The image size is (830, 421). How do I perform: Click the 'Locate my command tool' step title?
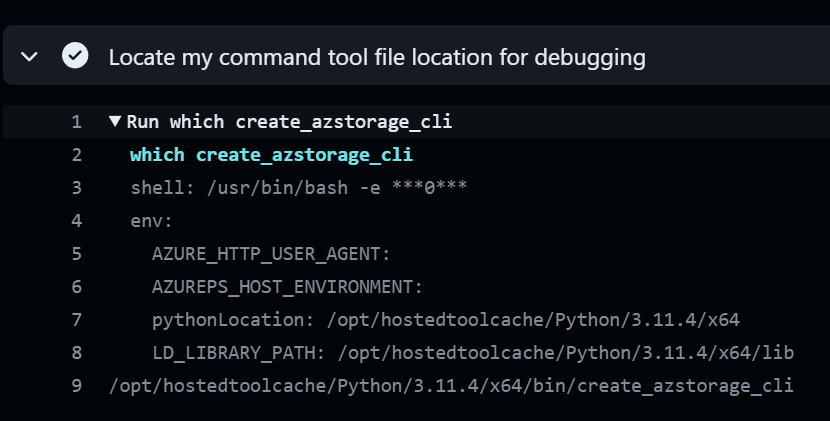[x=376, y=57]
